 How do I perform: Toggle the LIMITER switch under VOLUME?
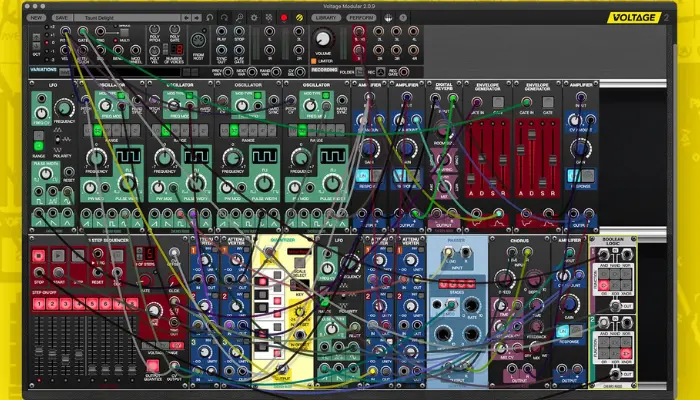click(x=314, y=61)
